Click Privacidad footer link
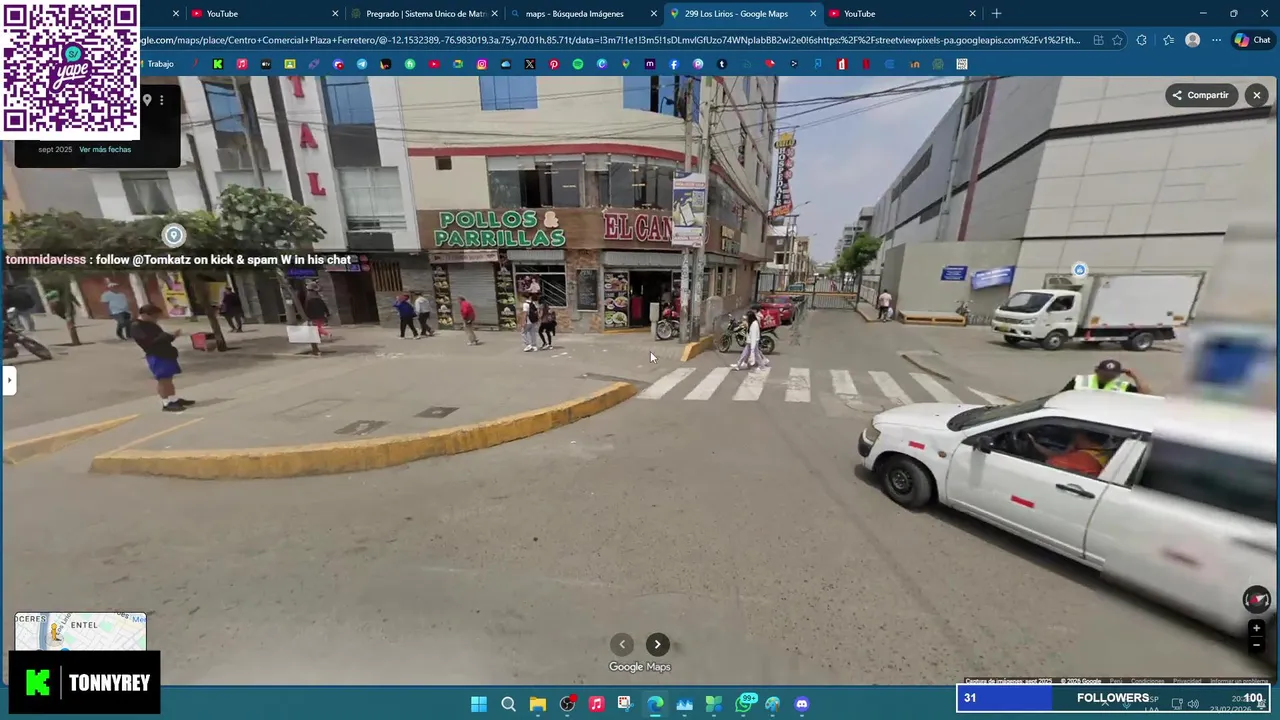Image resolution: width=1280 pixels, height=720 pixels. coord(1187,681)
